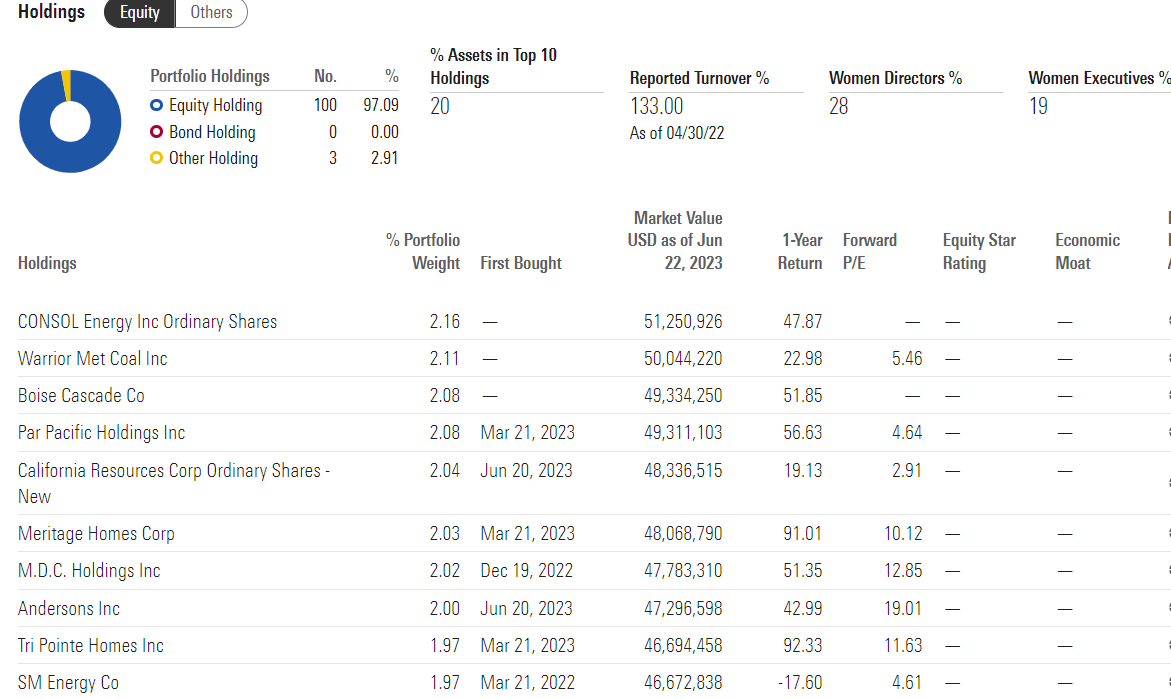The height and width of the screenshot is (699, 1171).
Task: Sort by Forward P/E column header
Action: pyautogui.click(x=869, y=252)
